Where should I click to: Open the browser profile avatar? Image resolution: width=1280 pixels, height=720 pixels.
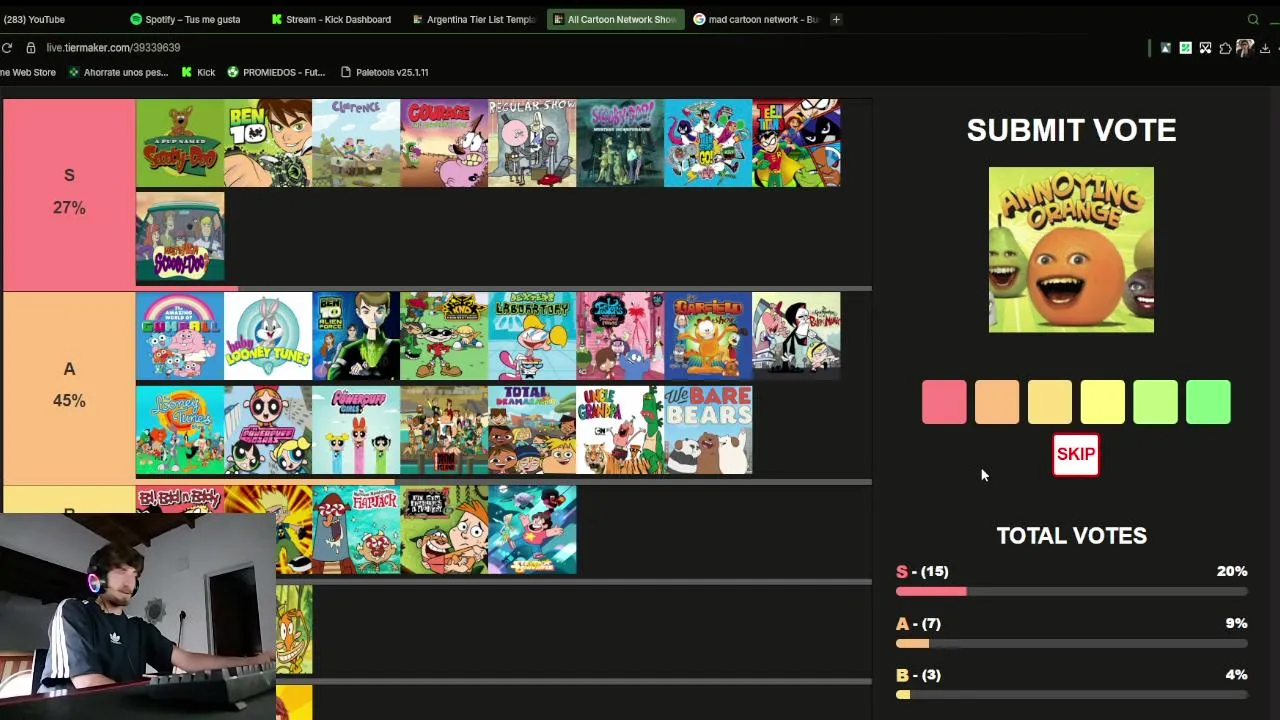(1245, 48)
